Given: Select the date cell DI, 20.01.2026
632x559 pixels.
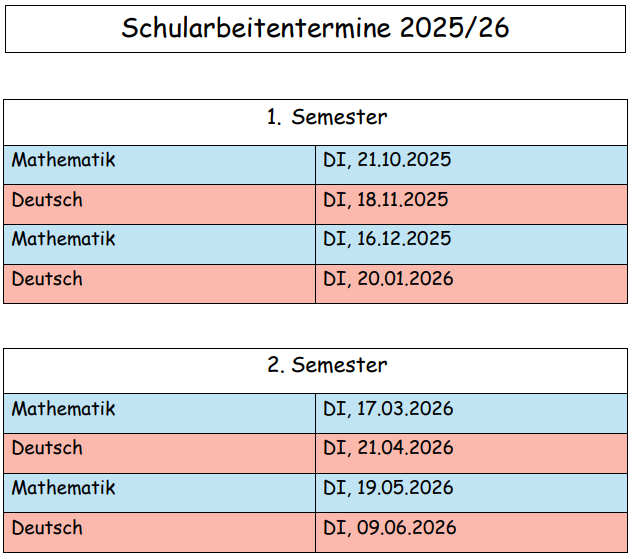Looking at the screenshot, I should tap(388, 279).
